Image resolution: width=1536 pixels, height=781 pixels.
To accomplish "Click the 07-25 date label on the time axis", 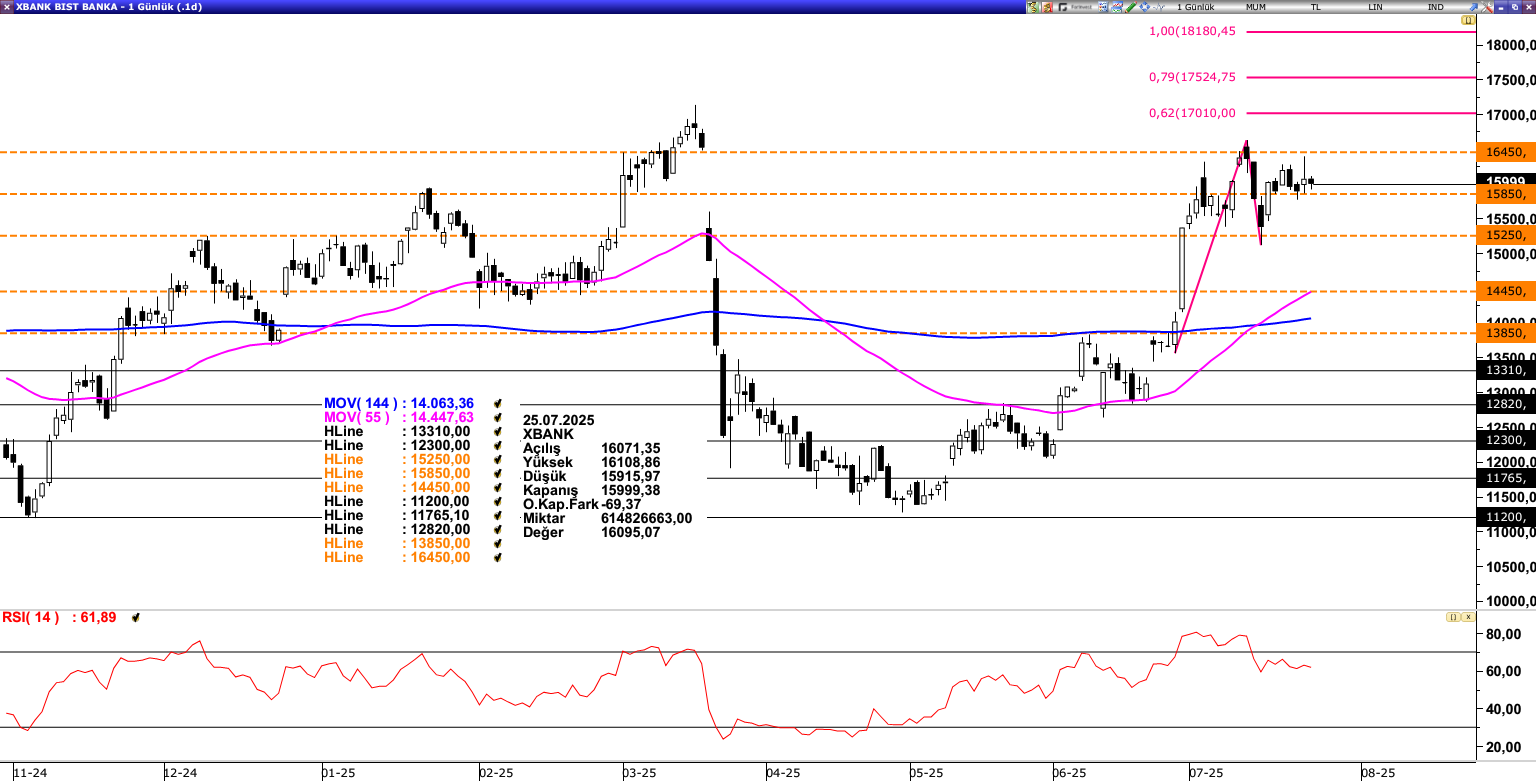I will 1207,773.
